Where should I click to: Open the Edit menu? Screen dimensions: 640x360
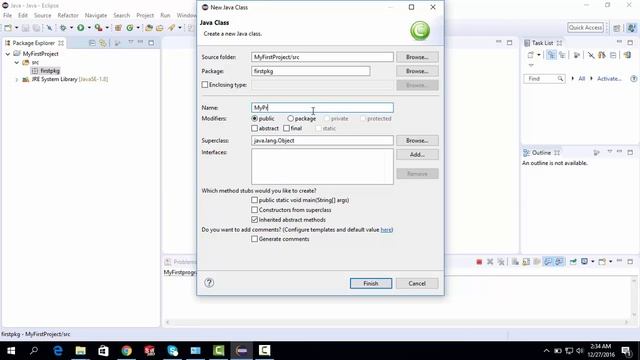(23, 15)
